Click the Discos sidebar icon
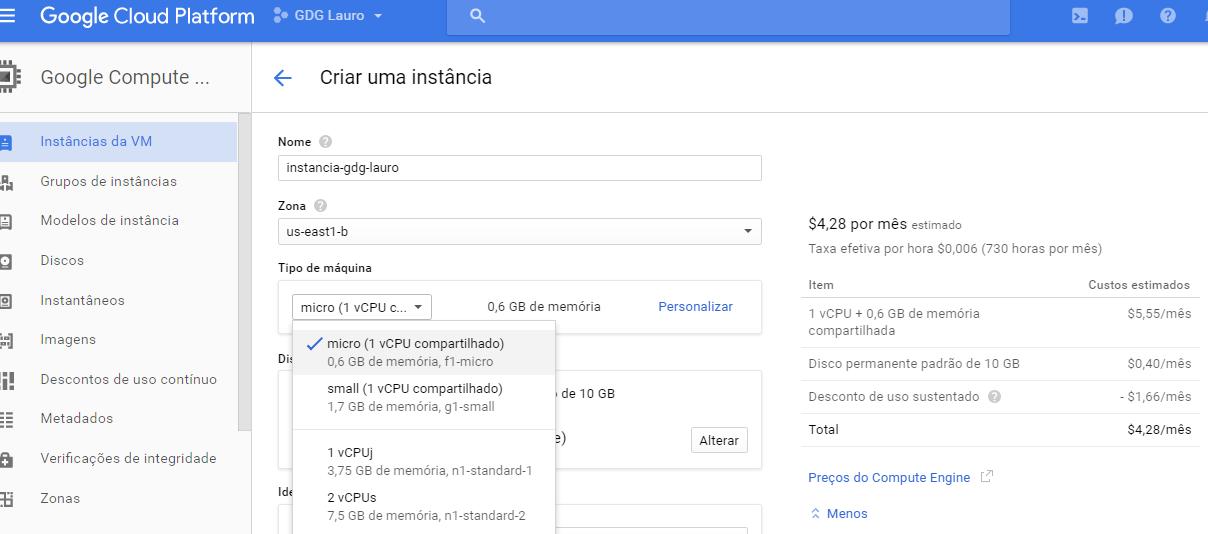 coord(6,261)
